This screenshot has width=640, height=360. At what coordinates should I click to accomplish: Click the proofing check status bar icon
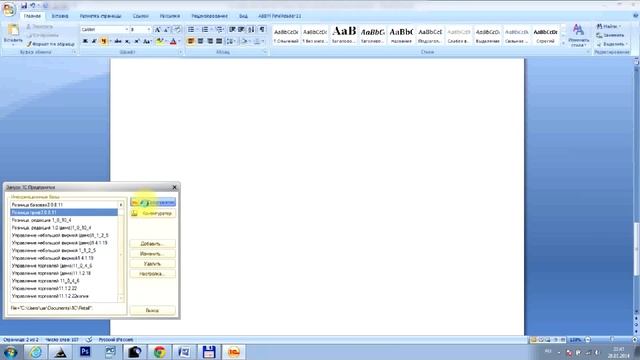coord(89,340)
